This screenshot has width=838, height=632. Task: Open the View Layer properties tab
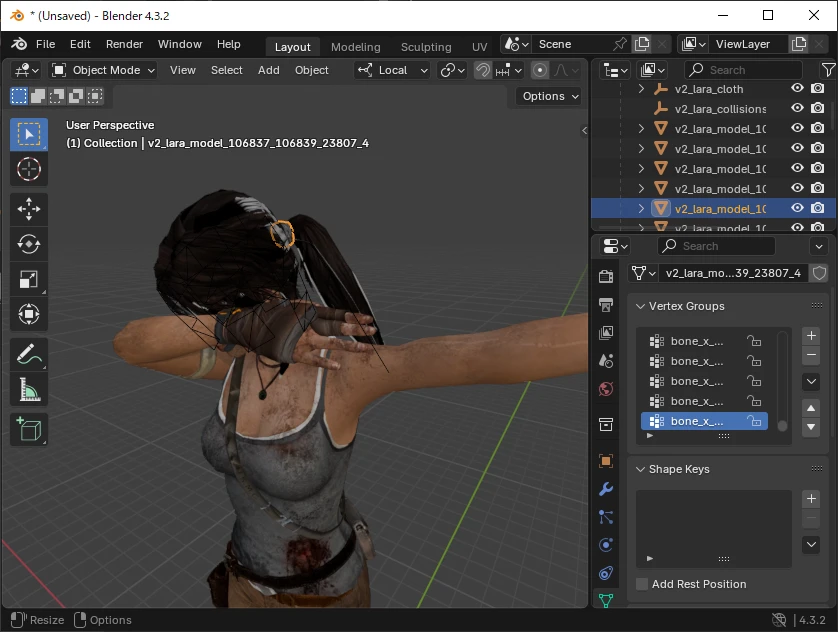tap(606, 333)
